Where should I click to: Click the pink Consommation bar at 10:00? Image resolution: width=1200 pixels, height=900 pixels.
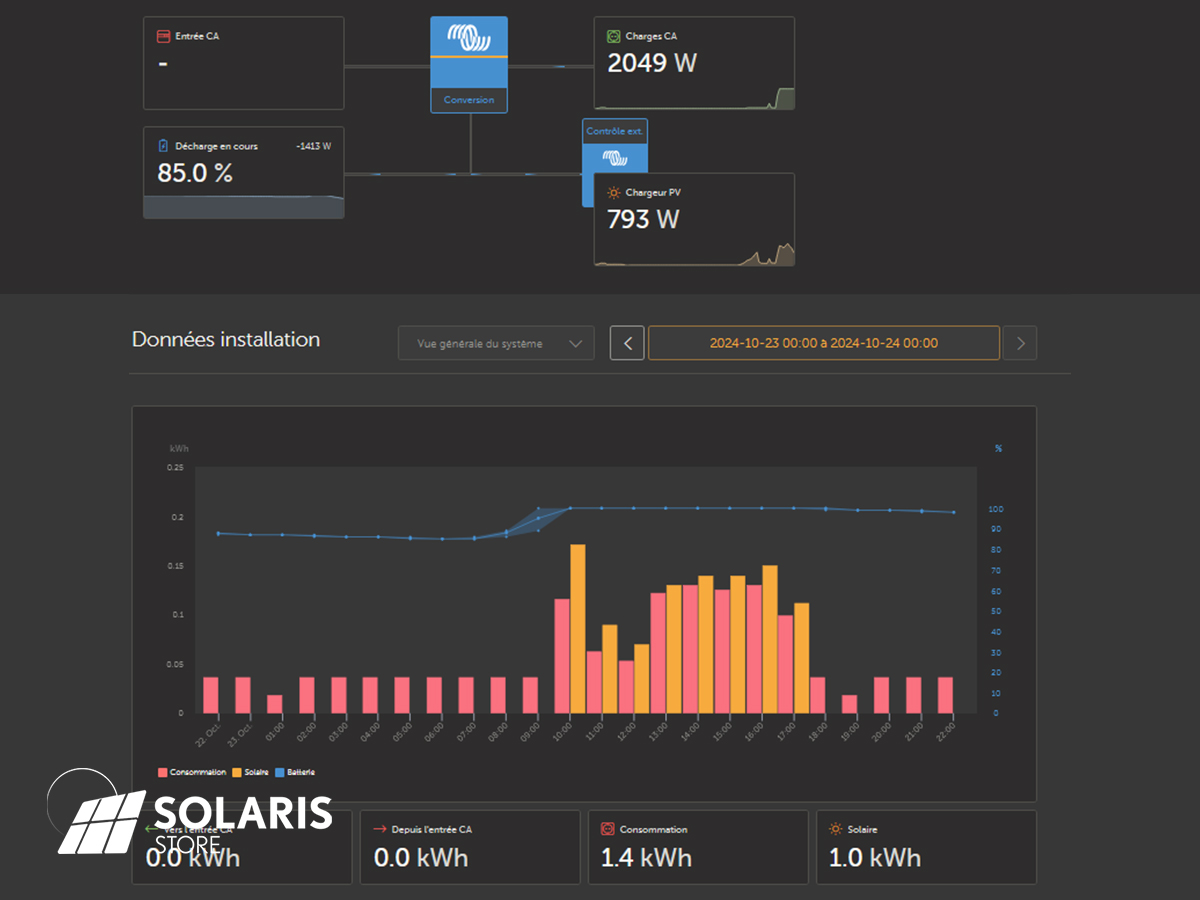point(562,656)
